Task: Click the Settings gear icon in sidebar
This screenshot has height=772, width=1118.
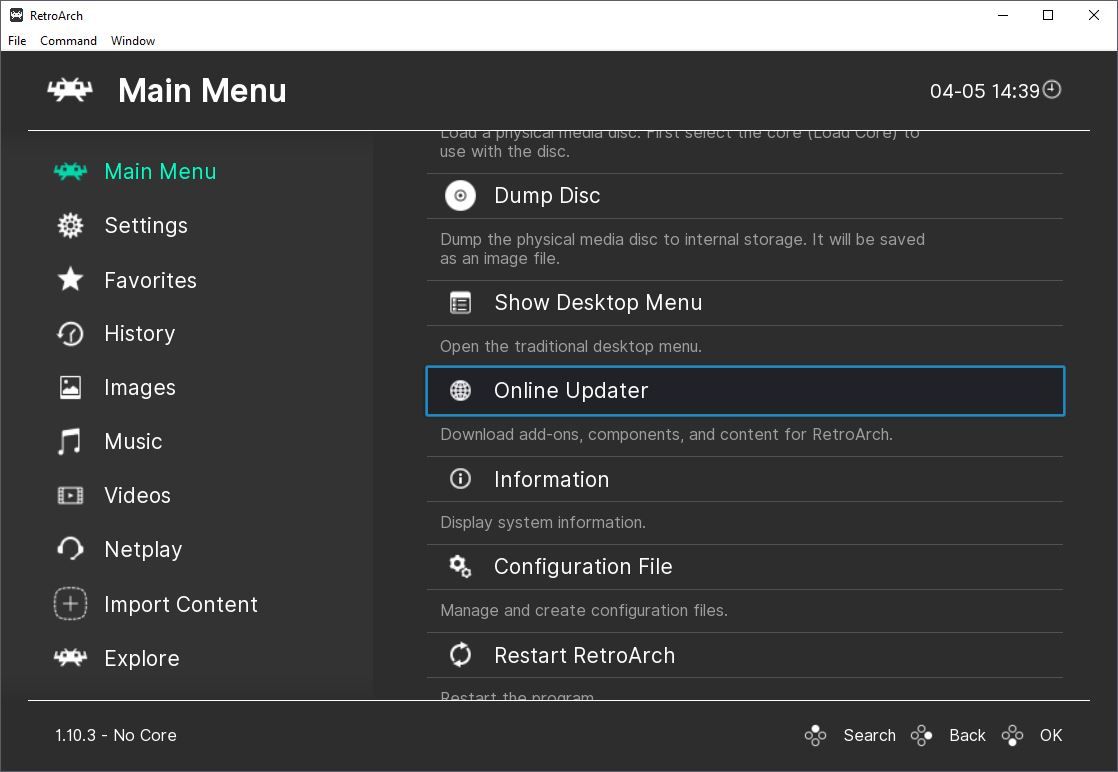Action: tap(70, 226)
